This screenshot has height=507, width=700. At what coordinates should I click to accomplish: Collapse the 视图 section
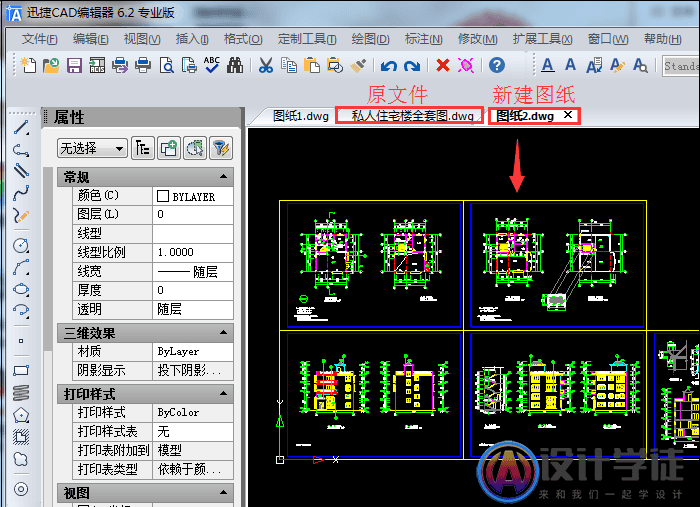(224, 493)
